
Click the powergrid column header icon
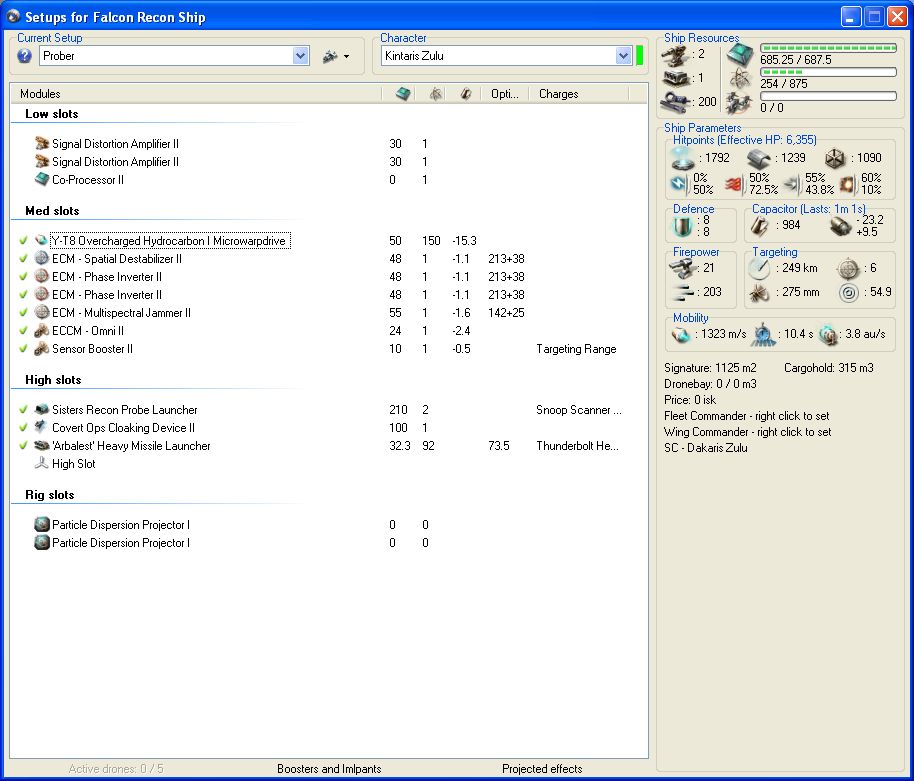coord(435,93)
